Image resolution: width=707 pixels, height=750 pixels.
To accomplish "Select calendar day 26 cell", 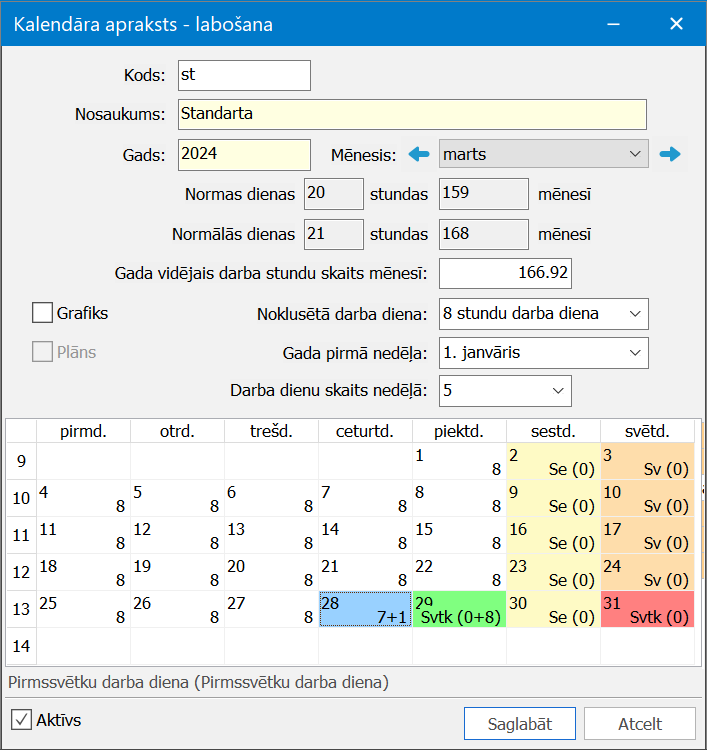I will click(177, 609).
